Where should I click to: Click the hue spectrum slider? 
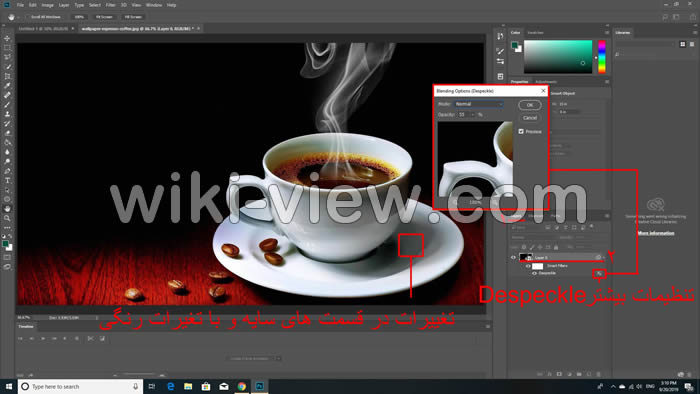click(x=602, y=56)
